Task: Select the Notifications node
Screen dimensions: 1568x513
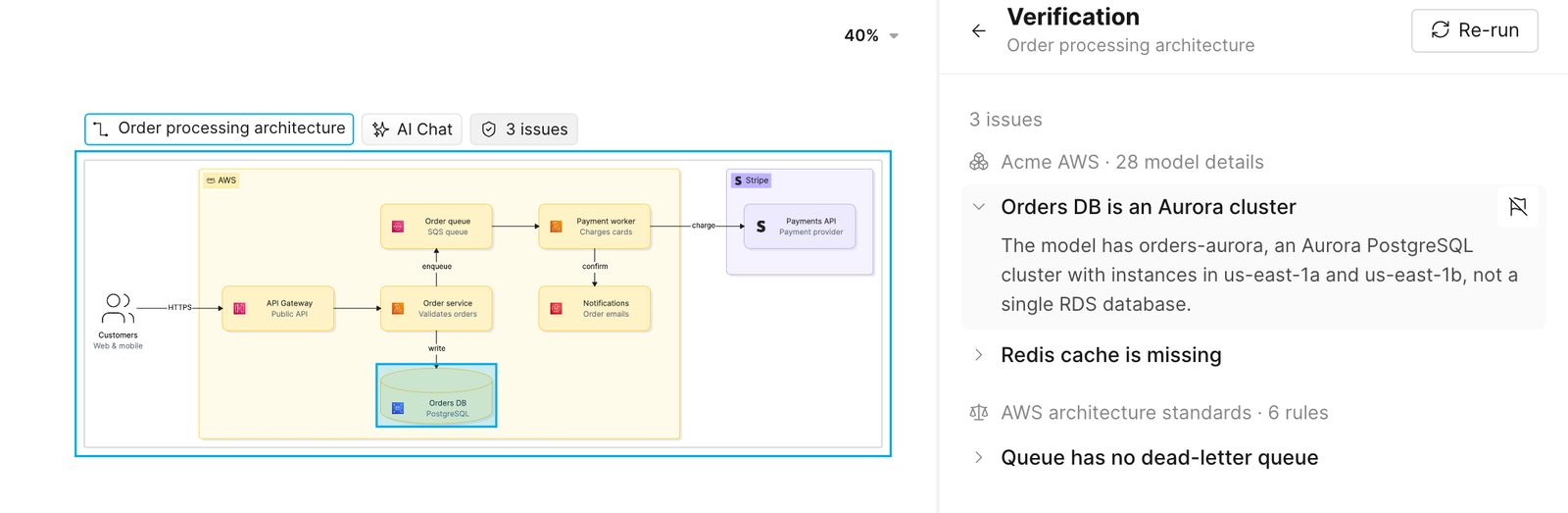Action: [594, 308]
